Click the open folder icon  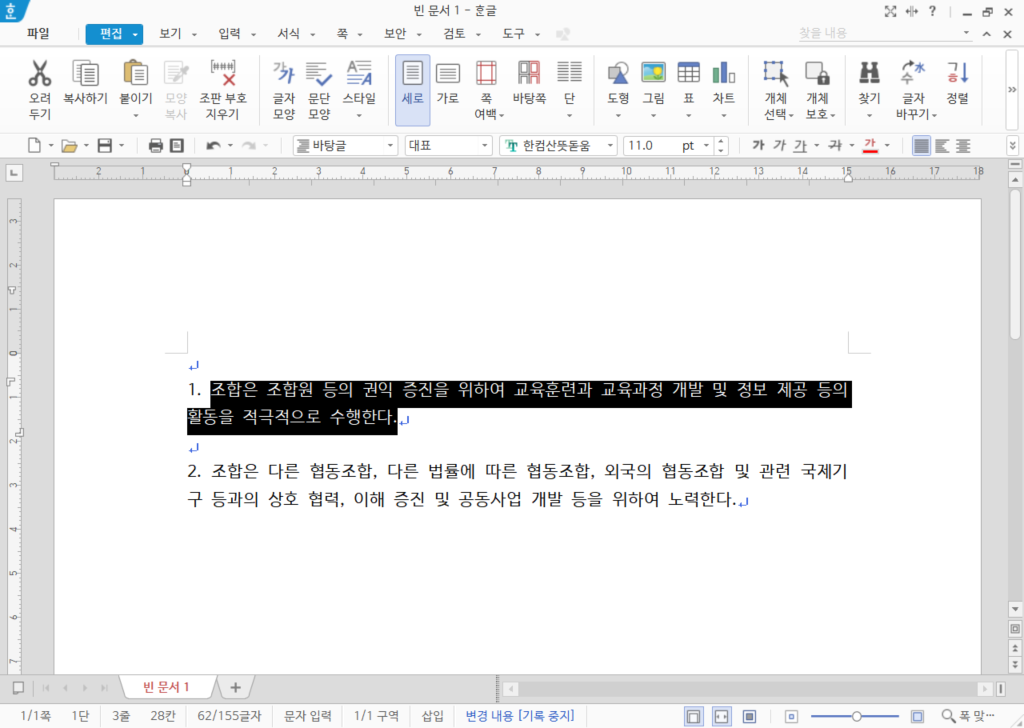[x=69, y=146]
